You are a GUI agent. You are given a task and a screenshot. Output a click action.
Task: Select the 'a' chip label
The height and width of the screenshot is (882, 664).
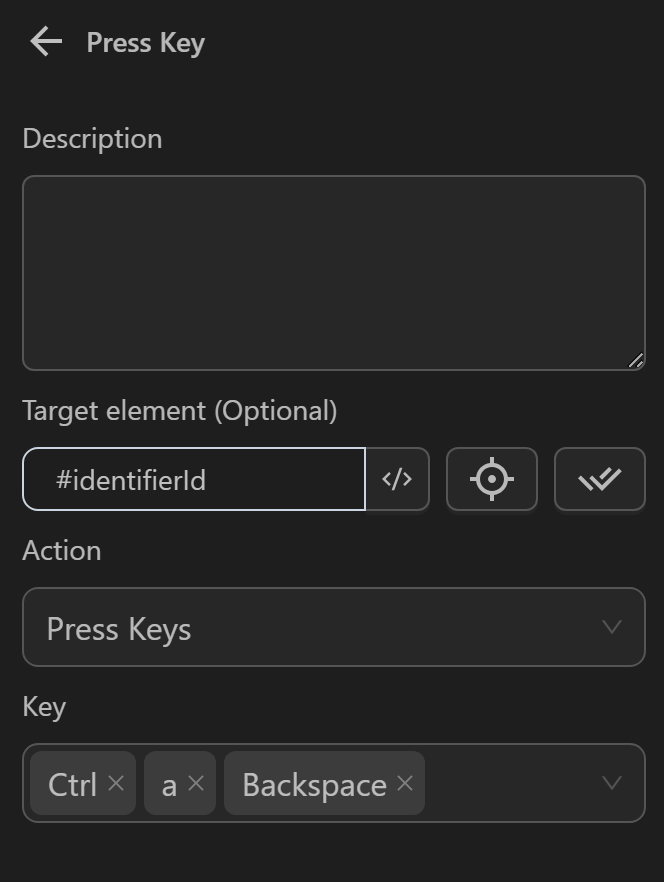pyautogui.click(x=168, y=784)
